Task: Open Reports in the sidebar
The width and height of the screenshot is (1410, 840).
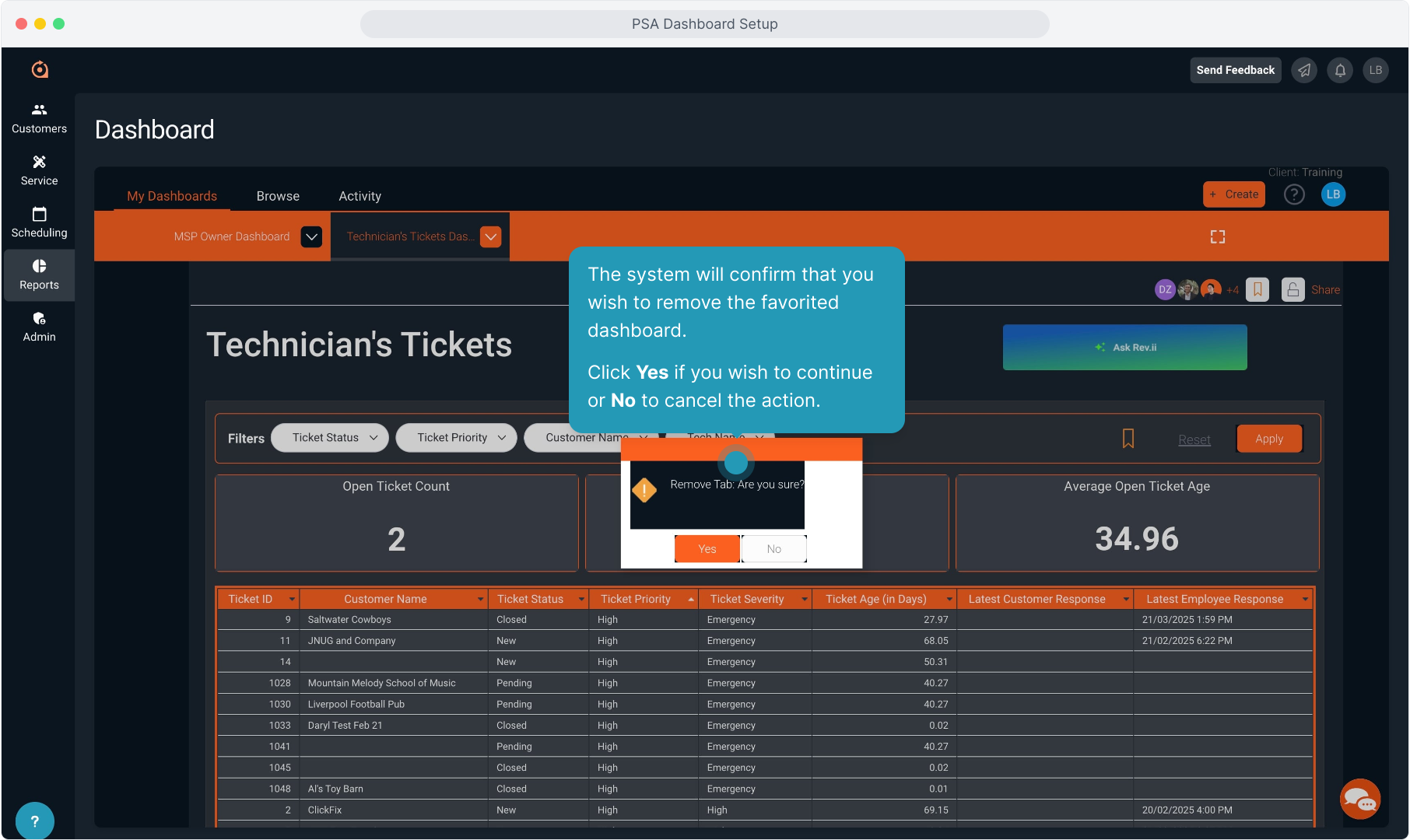Action: (39, 275)
